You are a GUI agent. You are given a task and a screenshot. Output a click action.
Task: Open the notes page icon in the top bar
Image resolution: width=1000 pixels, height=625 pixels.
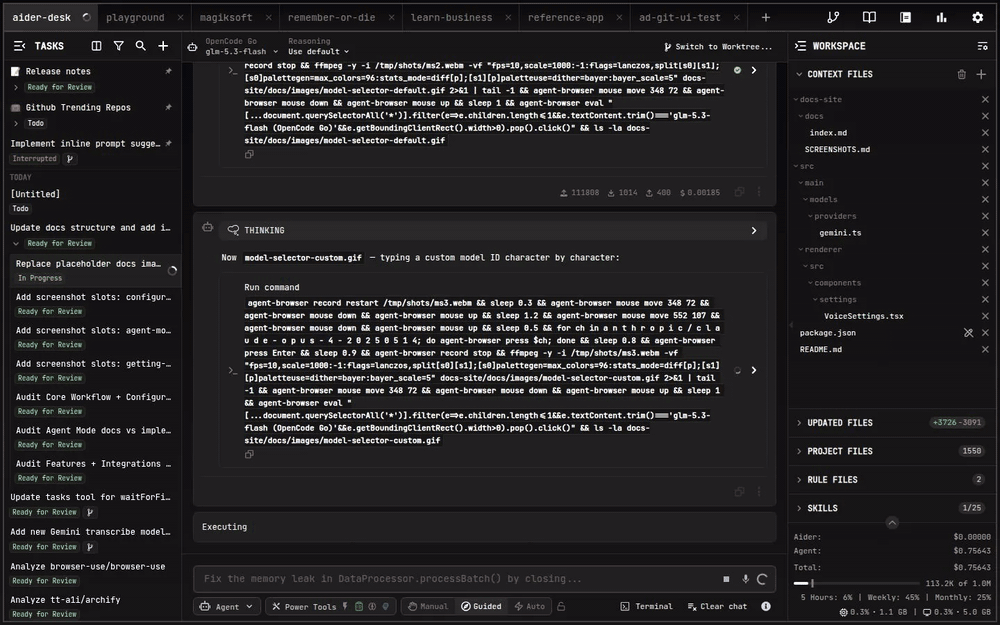click(x=906, y=17)
